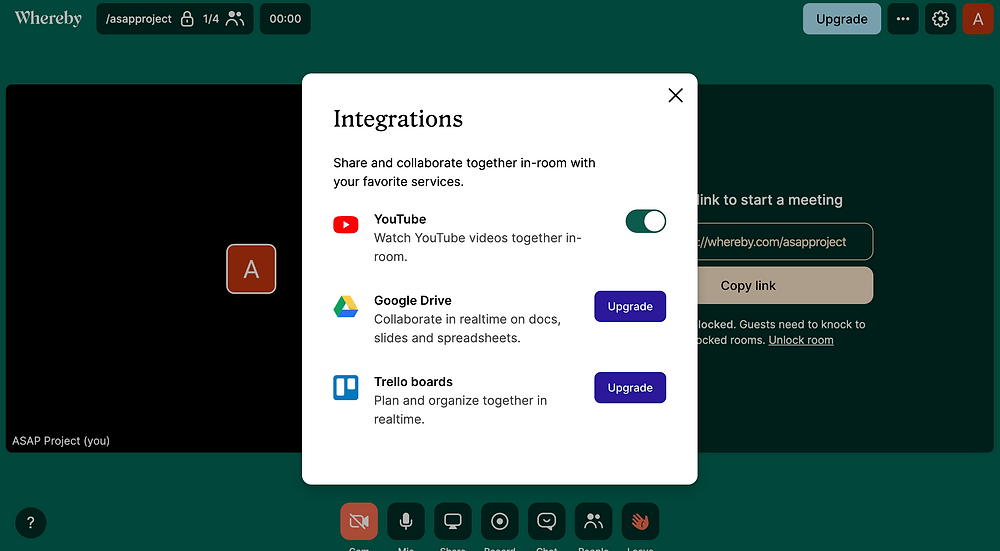This screenshot has height=551, width=1000.
Task: Click the YouTube title text
Action: coord(400,219)
